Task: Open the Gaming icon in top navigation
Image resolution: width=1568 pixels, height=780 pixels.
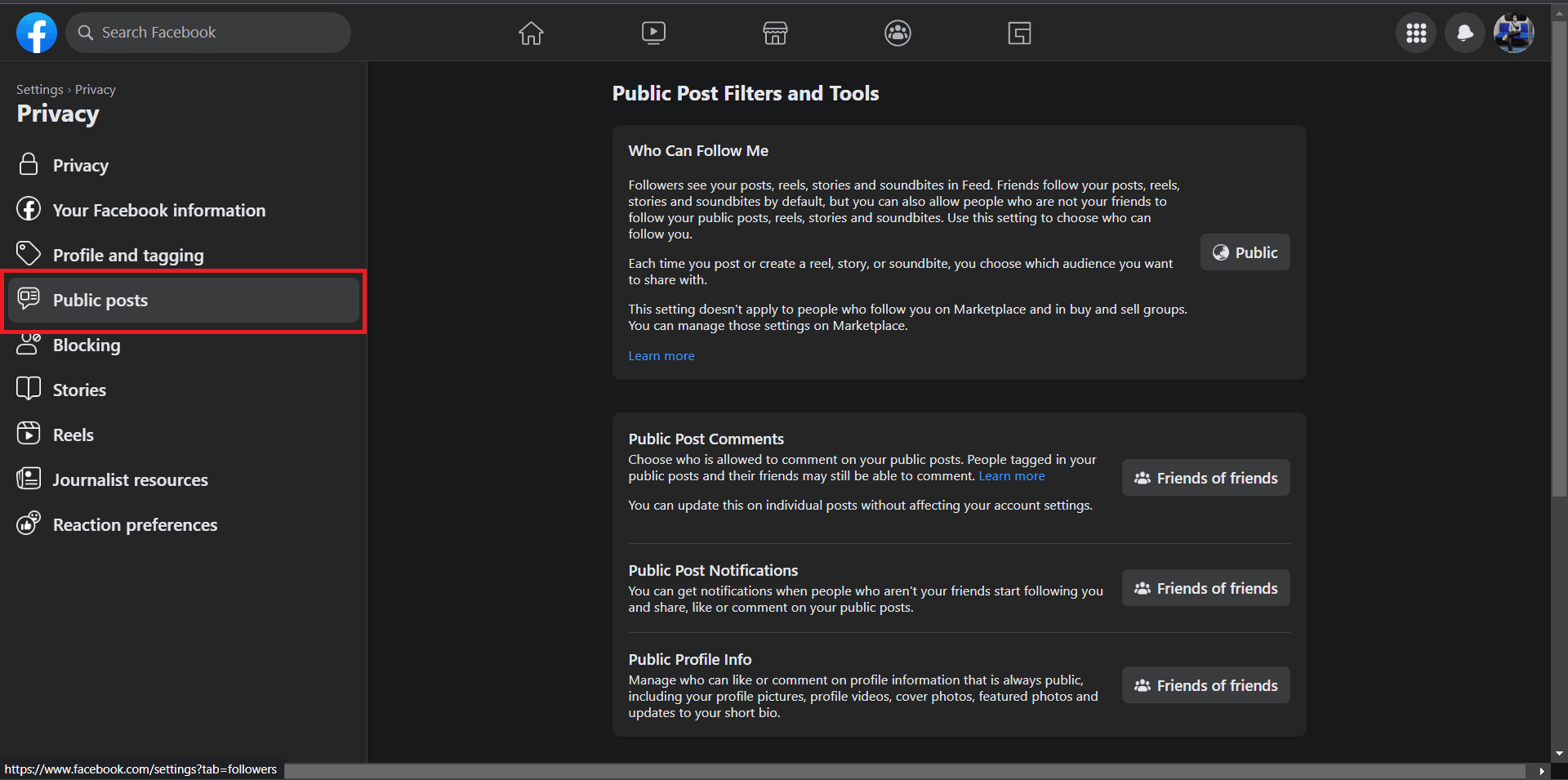Action: (x=1019, y=33)
